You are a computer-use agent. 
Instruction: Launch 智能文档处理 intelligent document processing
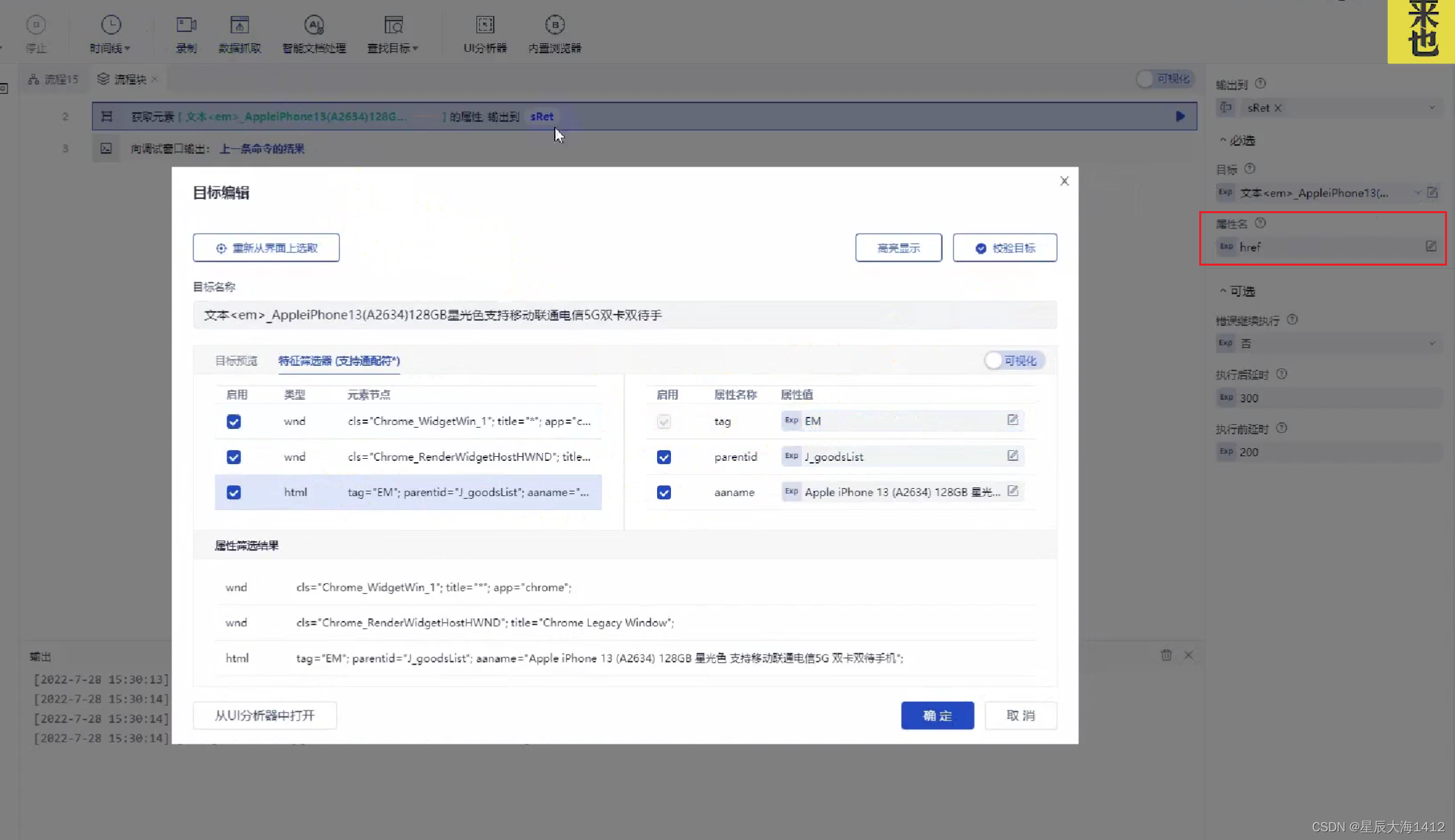313,31
